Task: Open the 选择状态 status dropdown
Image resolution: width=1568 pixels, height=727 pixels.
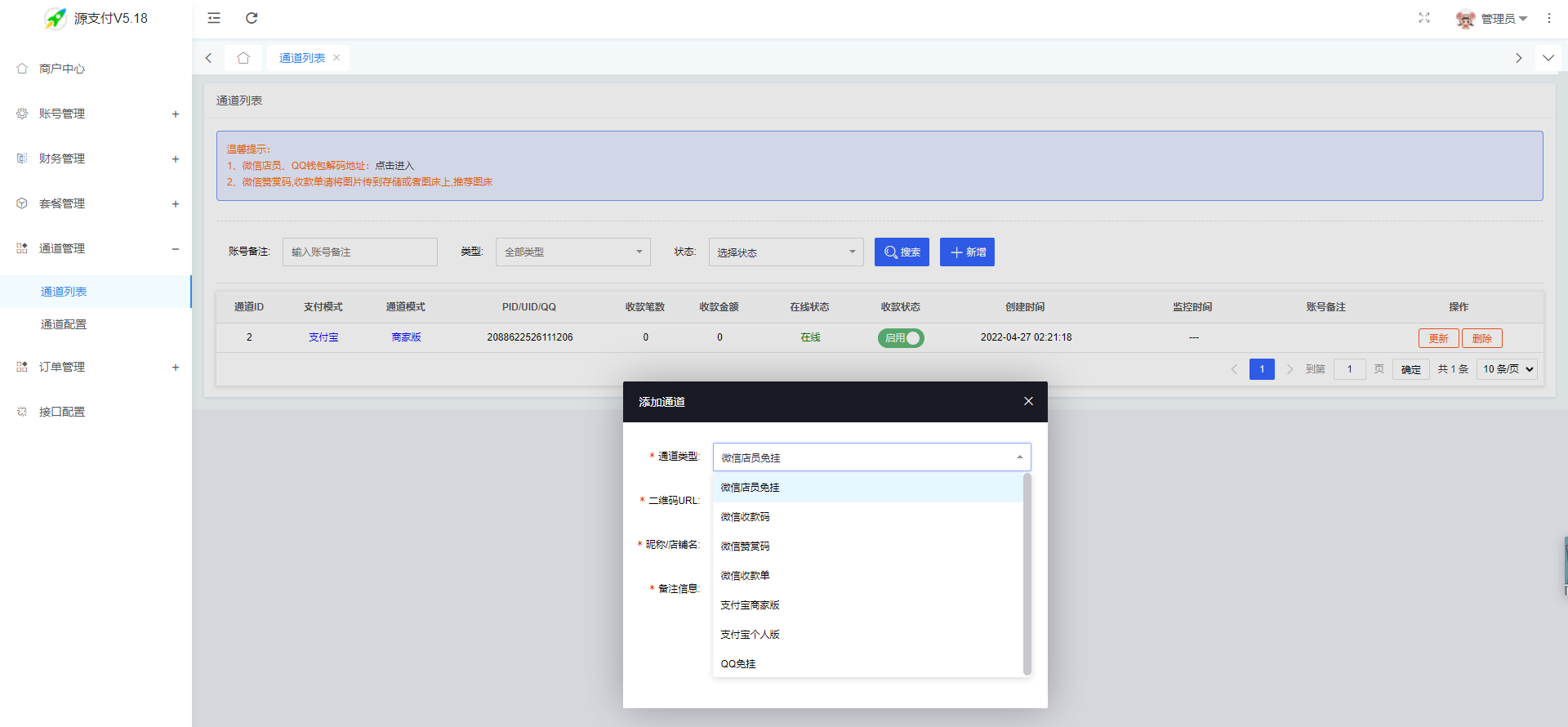Action: 786,252
